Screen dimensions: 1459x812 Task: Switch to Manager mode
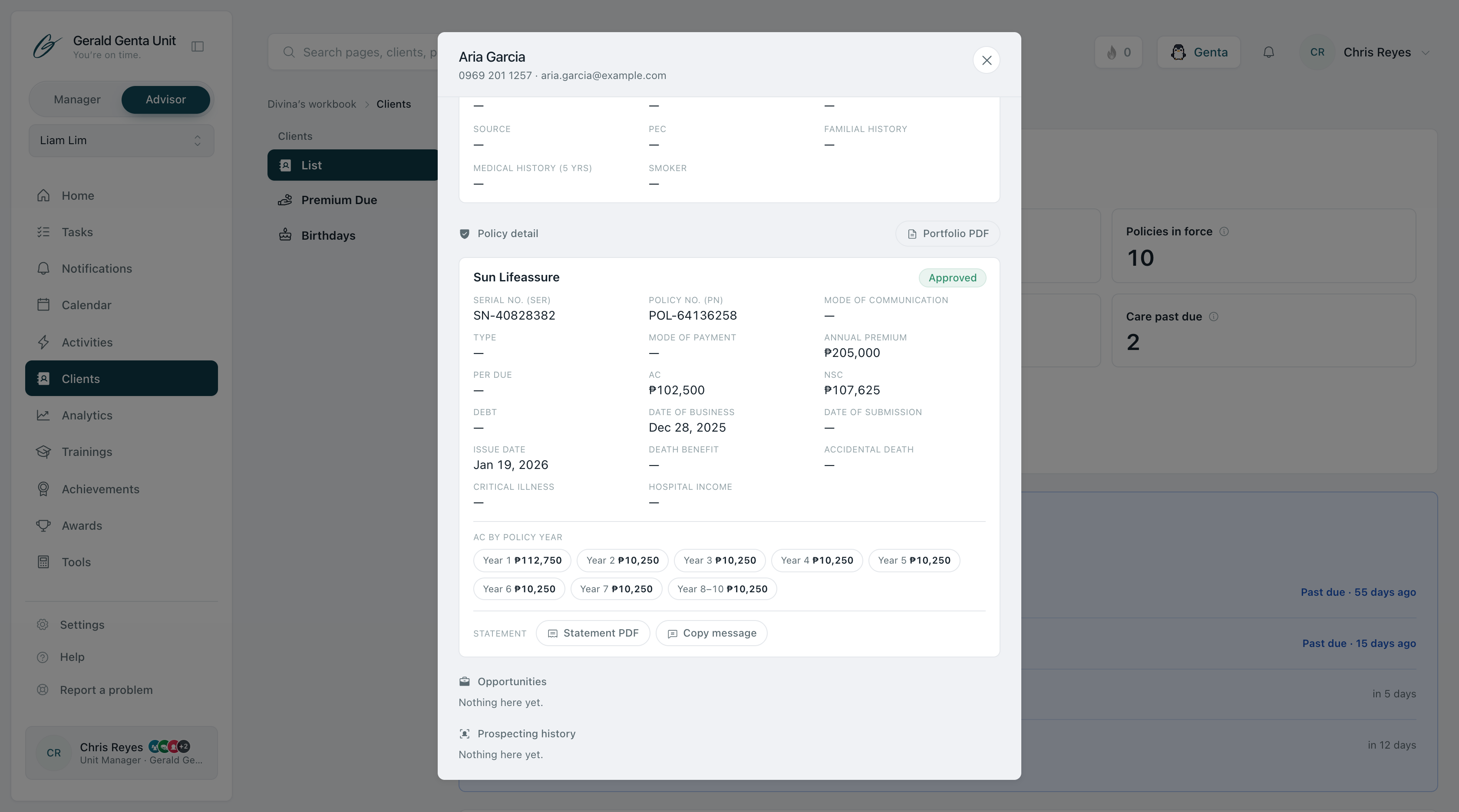77,100
